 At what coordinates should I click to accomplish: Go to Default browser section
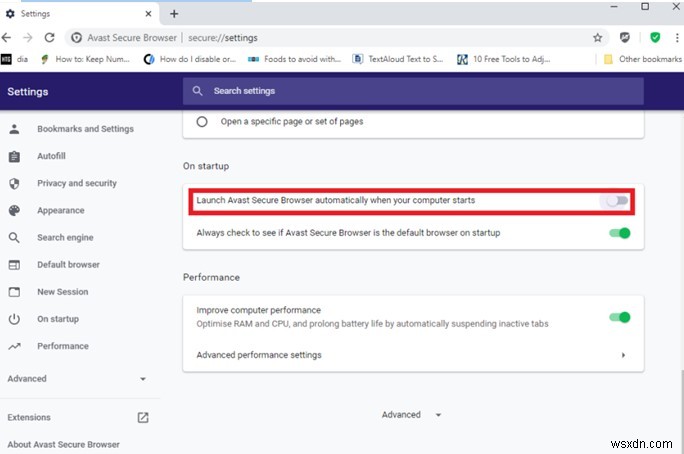[68, 265]
